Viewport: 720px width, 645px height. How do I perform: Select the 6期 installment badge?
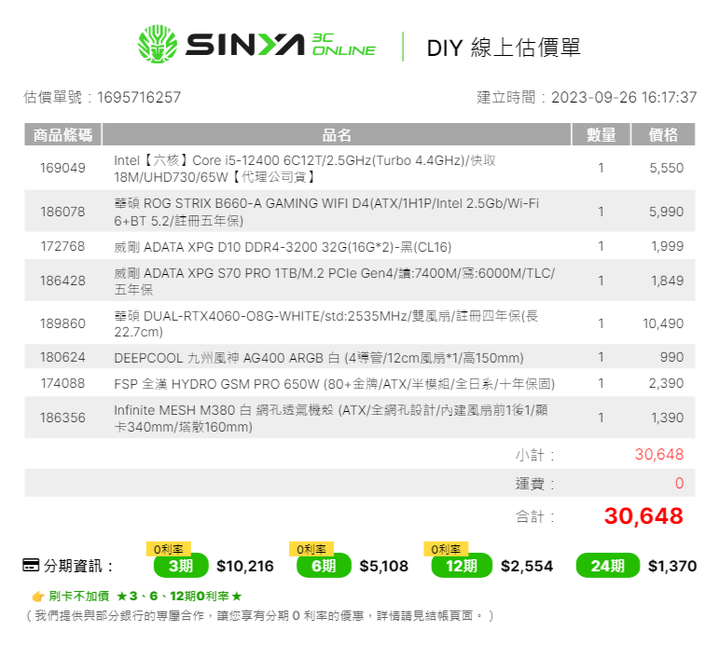(x=324, y=566)
